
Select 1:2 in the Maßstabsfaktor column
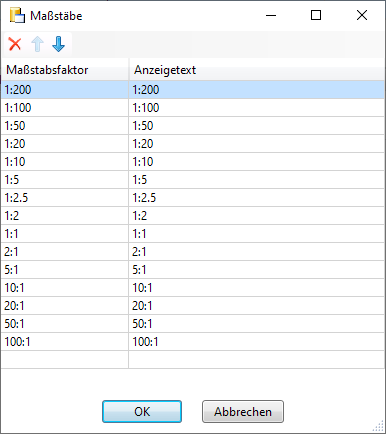65,216
